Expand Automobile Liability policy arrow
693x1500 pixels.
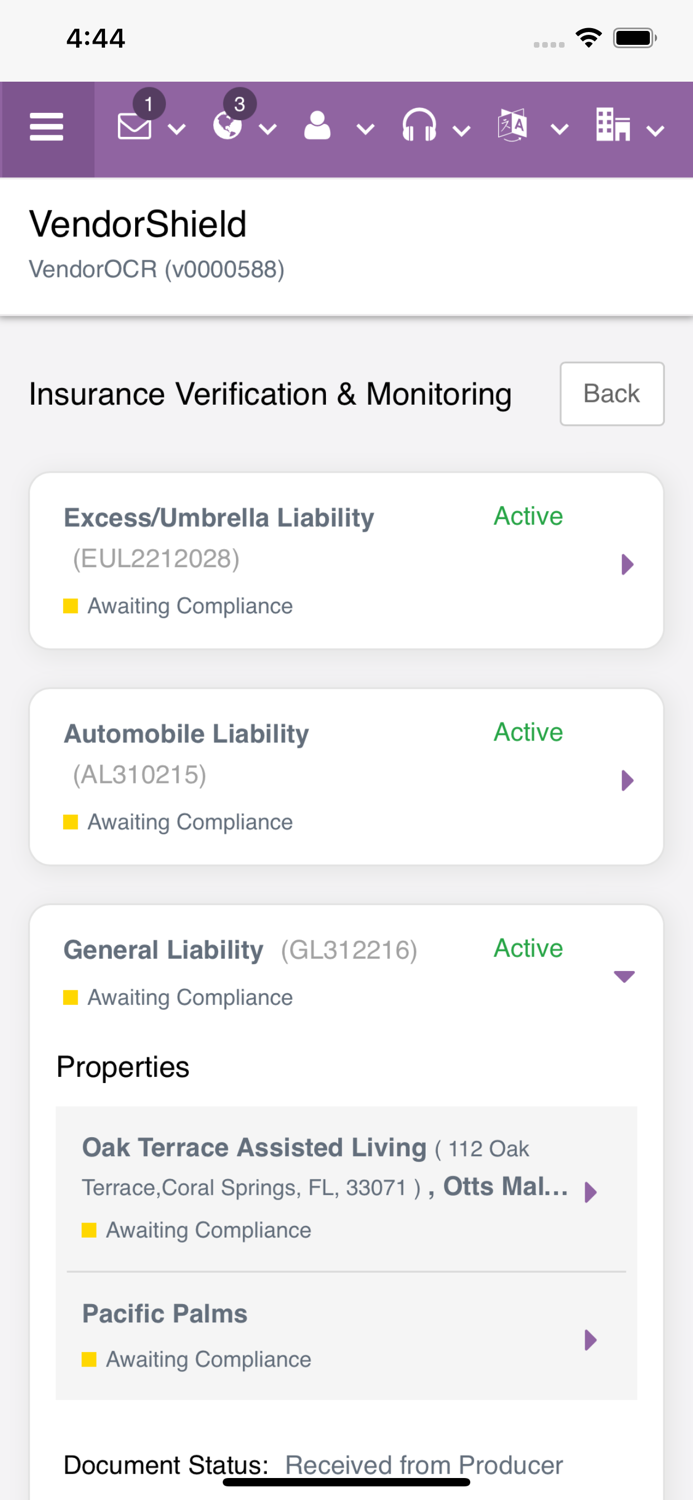pyautogui.click(x=627, y=780)
